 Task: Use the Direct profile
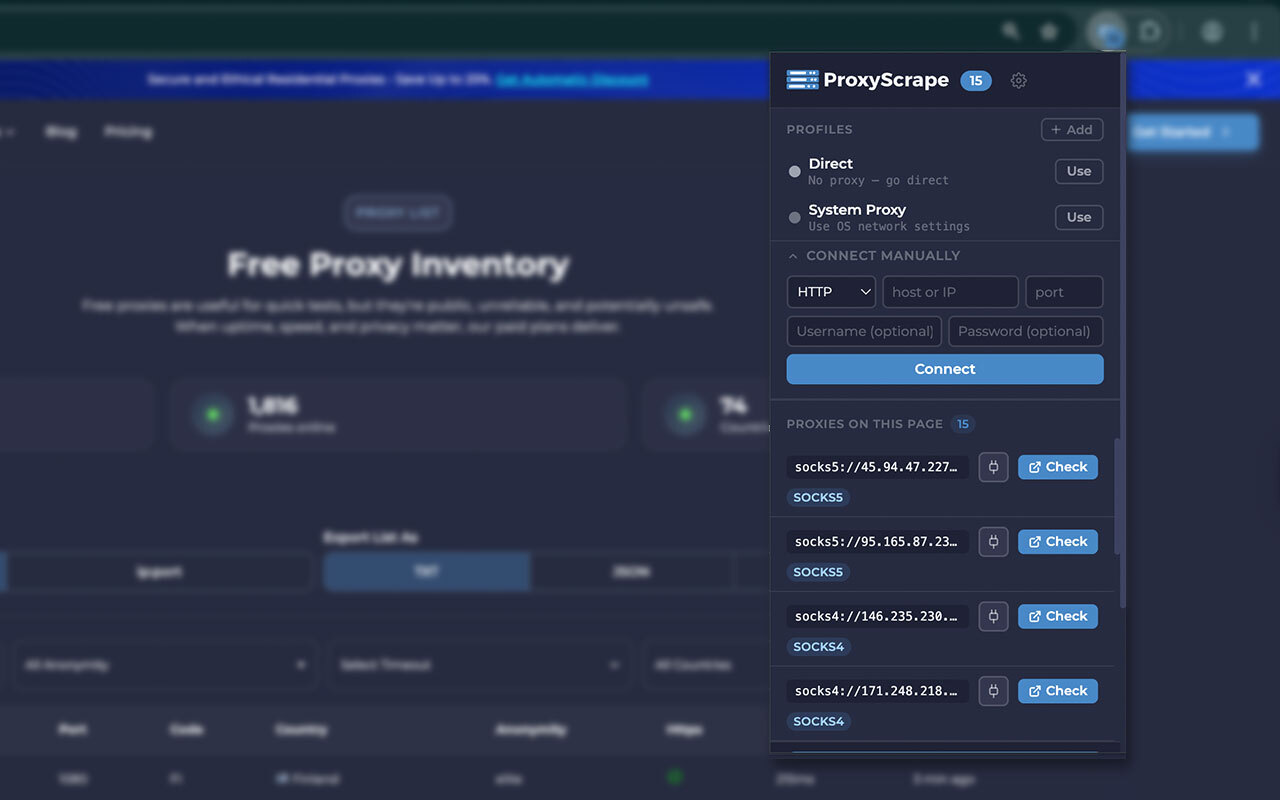pyautogui.click(x=1079, y=171)
